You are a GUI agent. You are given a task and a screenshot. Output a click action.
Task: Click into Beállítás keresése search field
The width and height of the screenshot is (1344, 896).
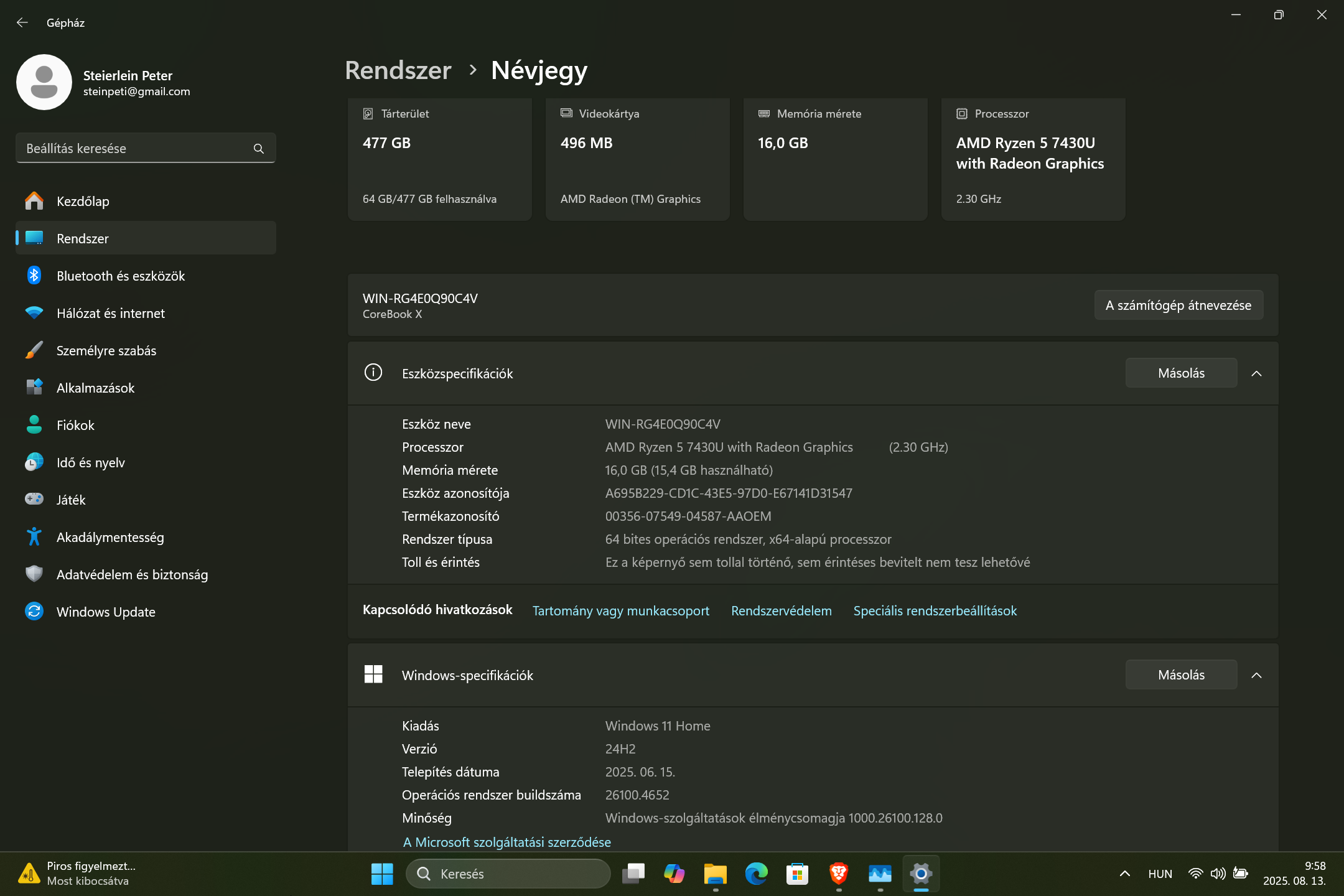(146, 148)
